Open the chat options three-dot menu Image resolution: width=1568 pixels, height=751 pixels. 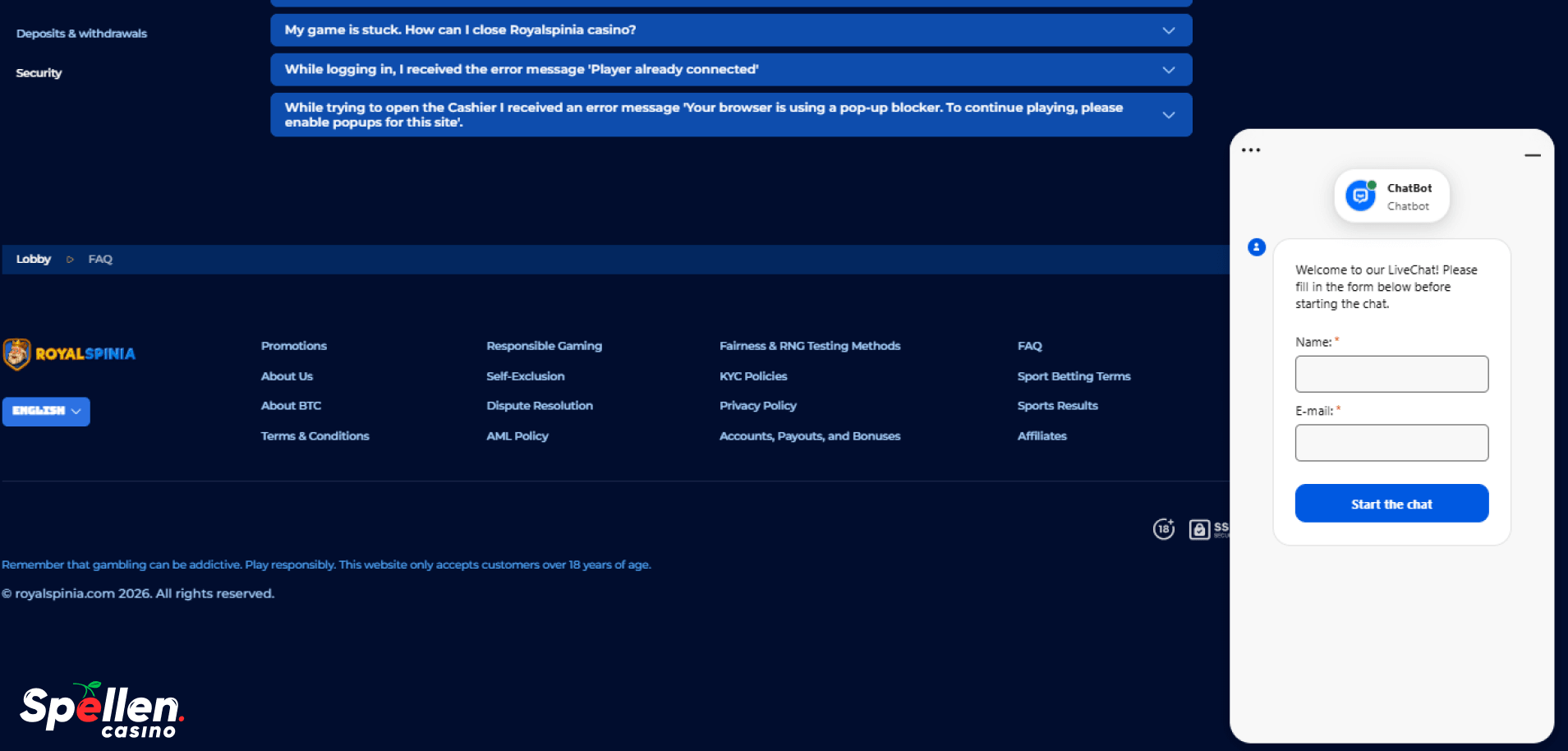1250,150
